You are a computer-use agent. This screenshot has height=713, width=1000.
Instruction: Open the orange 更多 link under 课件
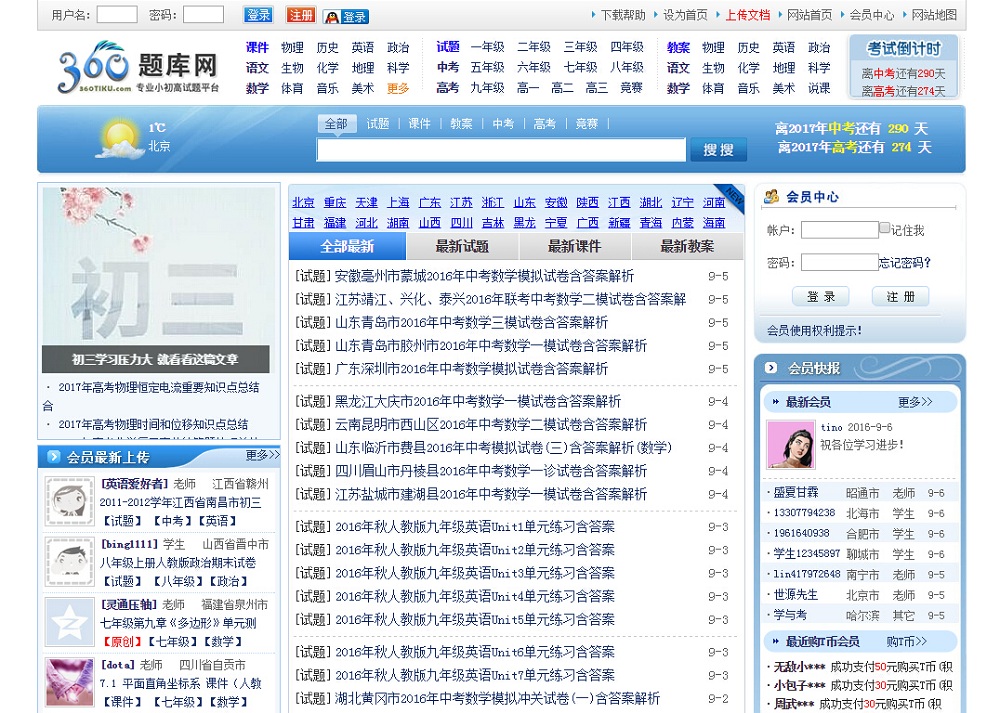398,88
